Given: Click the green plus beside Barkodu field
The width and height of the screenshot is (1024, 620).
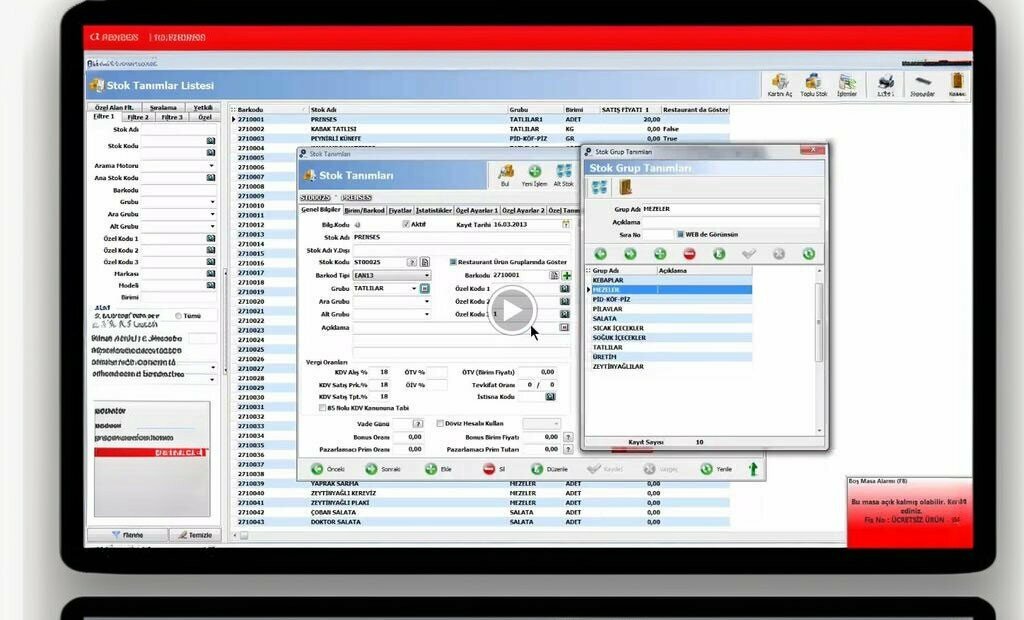Looking at the screenshot, I should pos(567,275).
